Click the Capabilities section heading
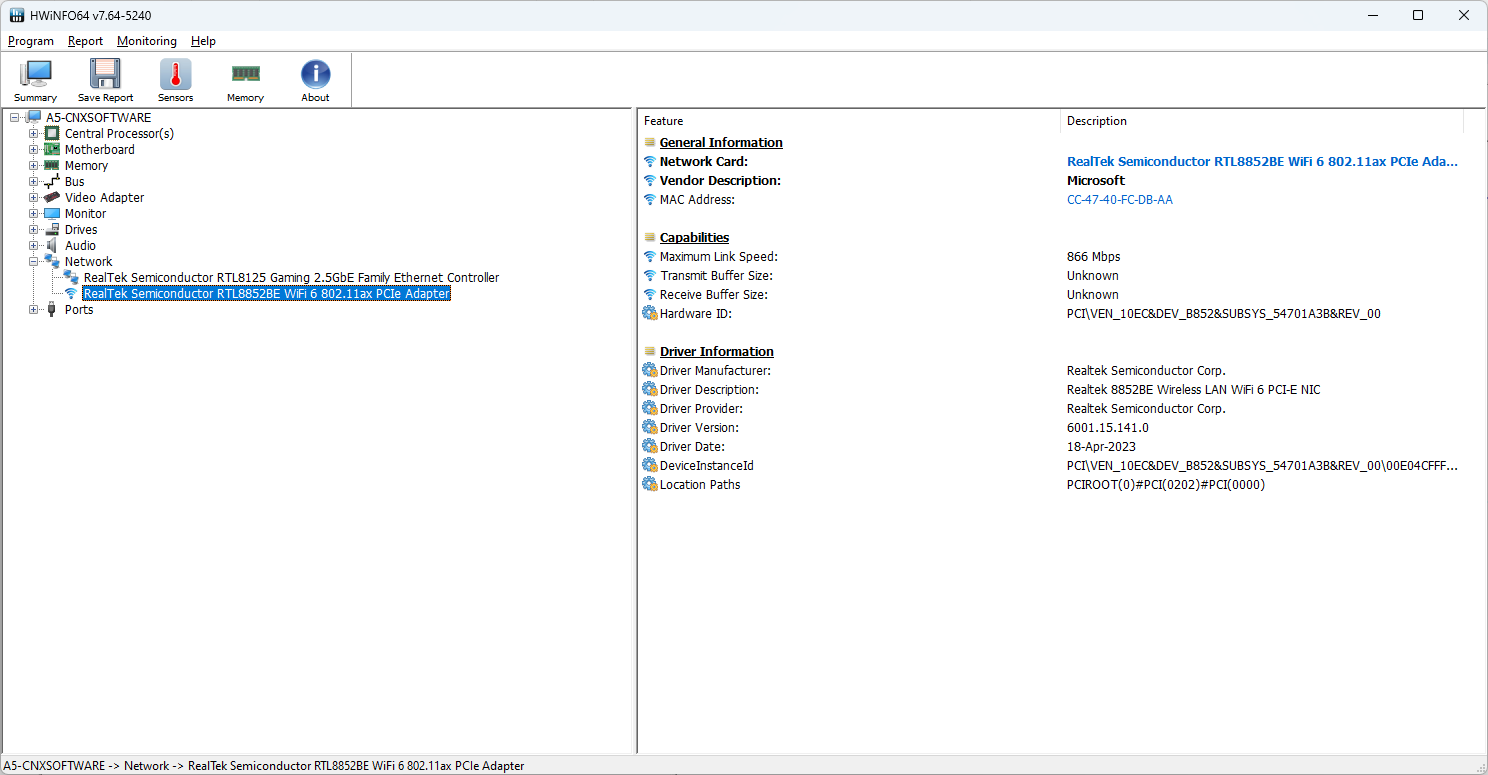This screenshot has width=1488, height=775. coord(694,238)
